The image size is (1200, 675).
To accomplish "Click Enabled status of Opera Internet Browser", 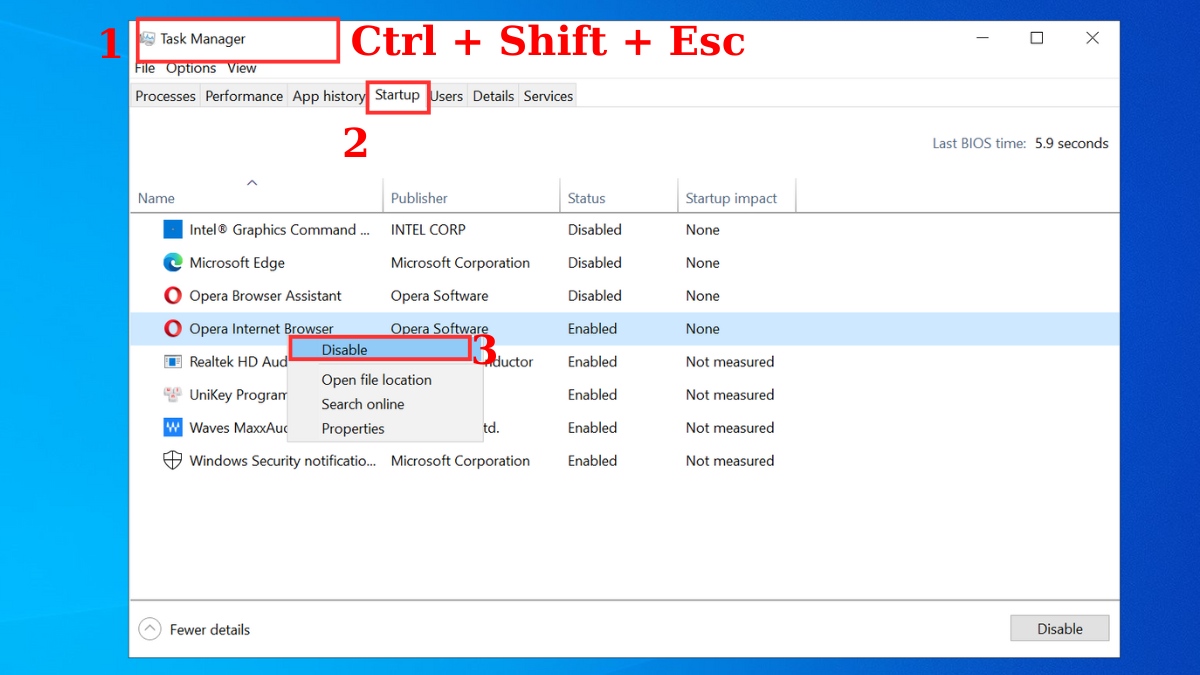I will pos(592,328).
